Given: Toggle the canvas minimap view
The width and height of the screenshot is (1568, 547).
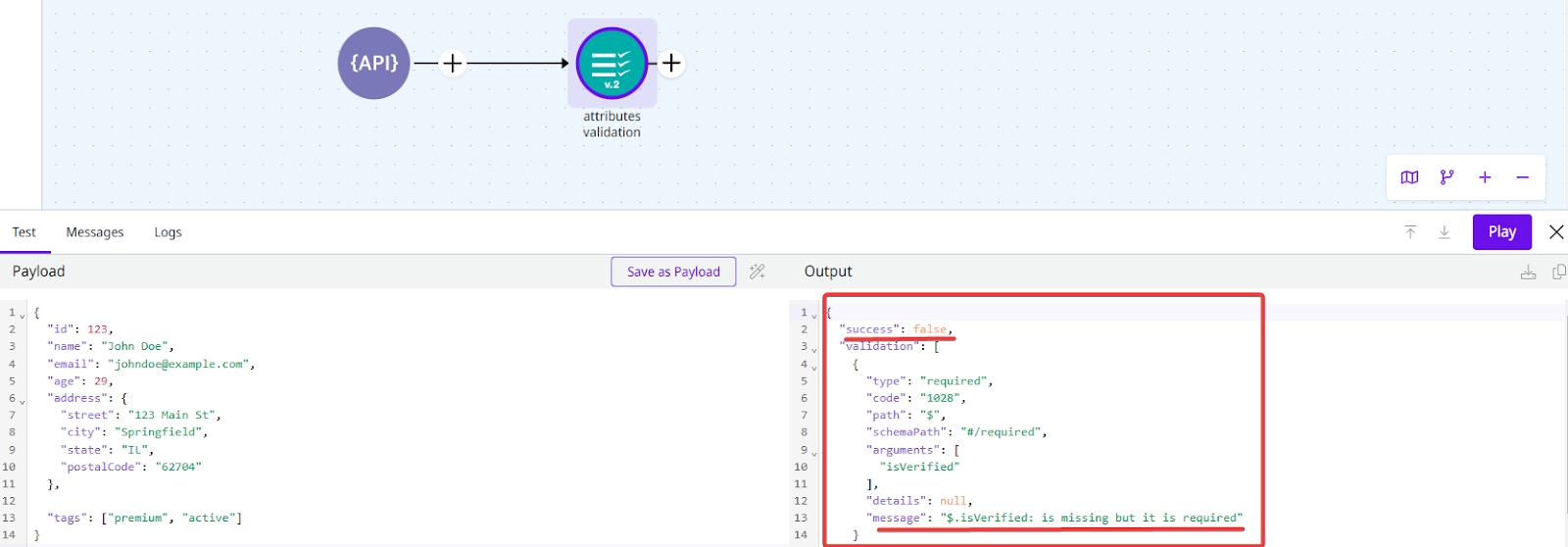Looking at the screenshot, I should click(1409, 177).
